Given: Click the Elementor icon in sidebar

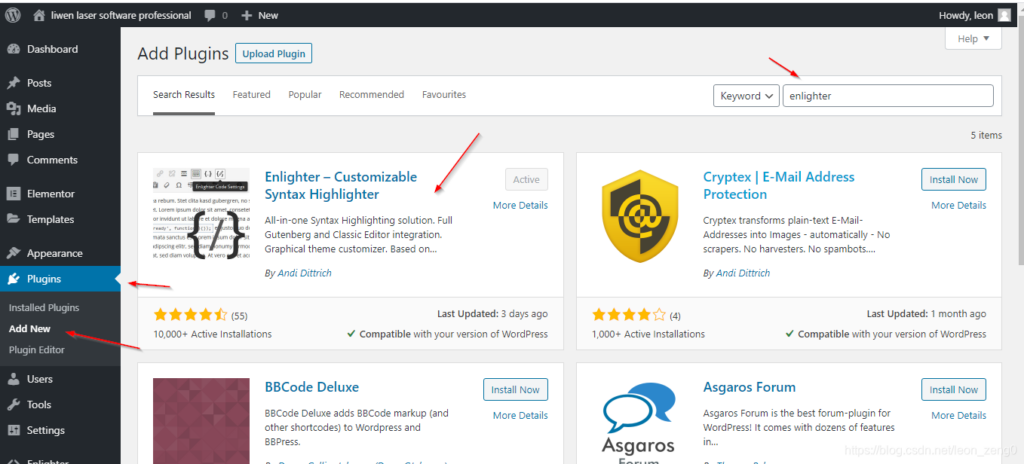Looking at the screenshot, I should click(x=14, y=194).
